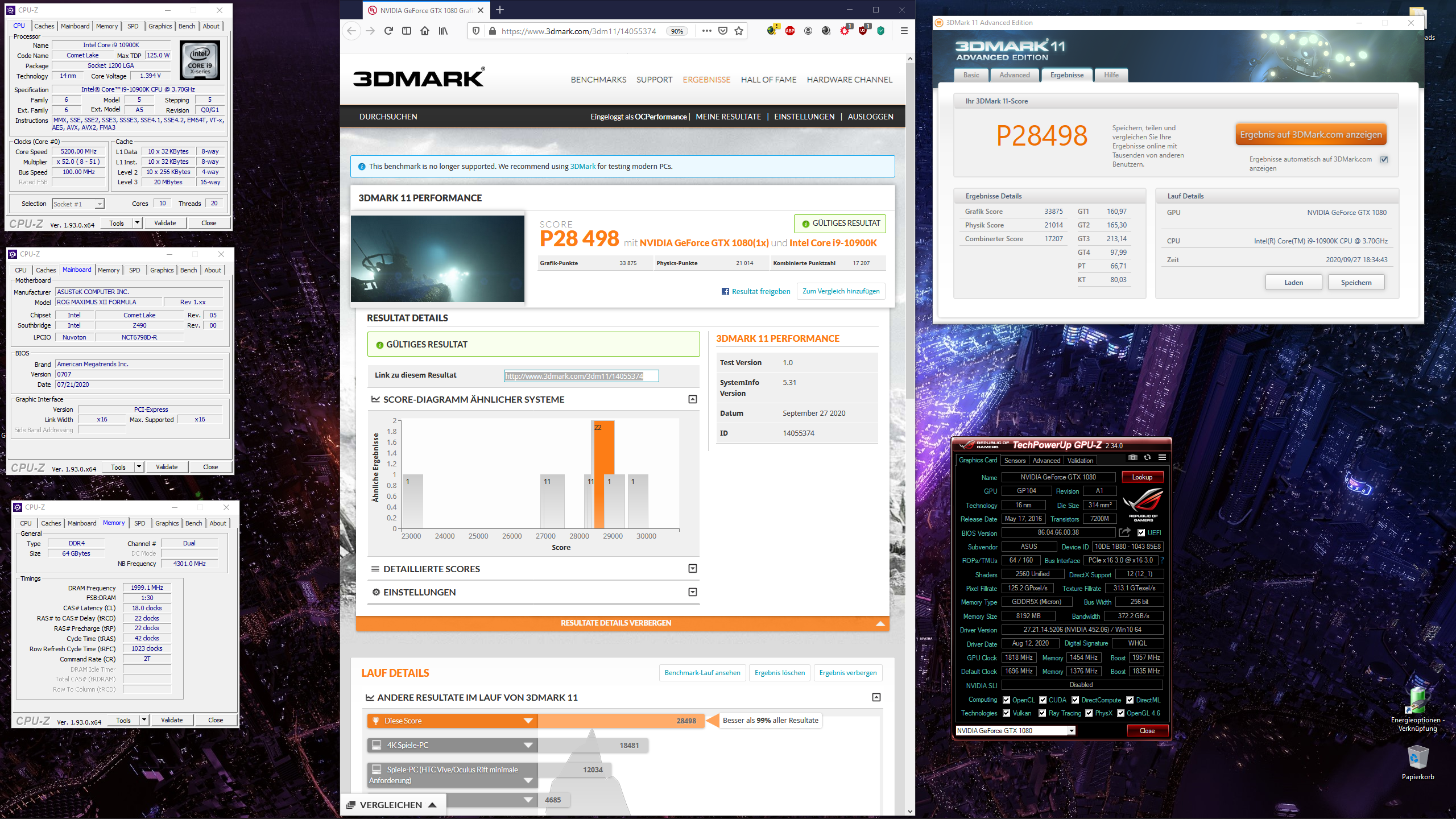Expand the 4K Spiele-PC dropdown arrow

coord(528,746)
